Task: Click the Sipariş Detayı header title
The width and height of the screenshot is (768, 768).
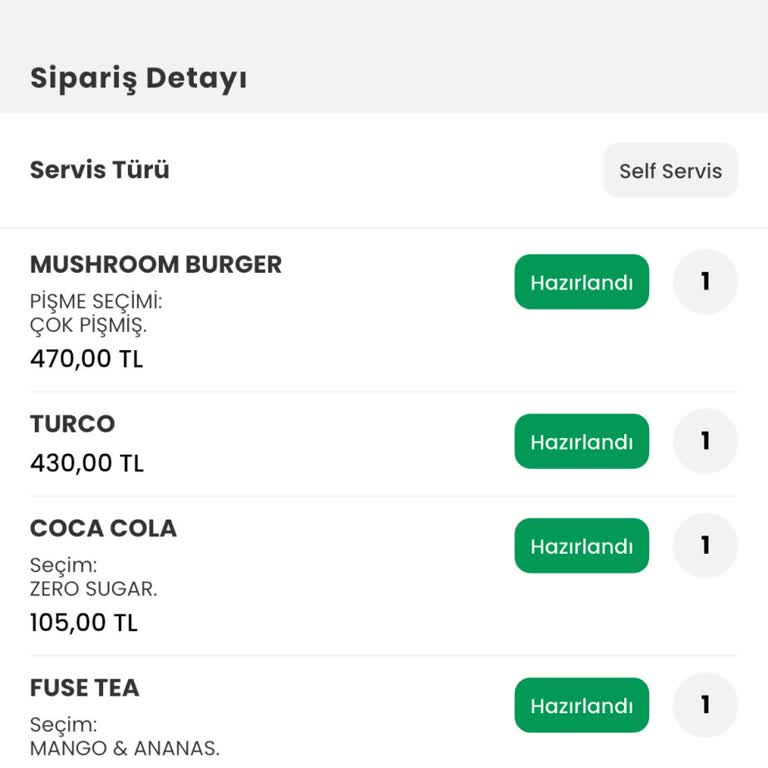Action: [138, 78]
